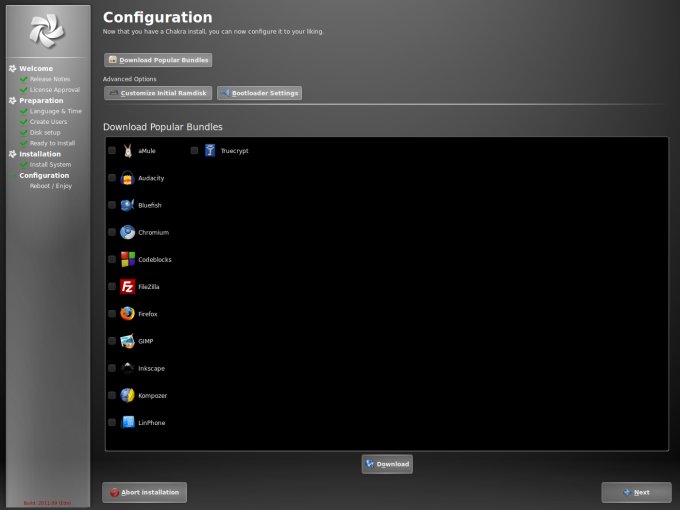The width and height of the screenshot is (680, 510).
Task: Click the Truecrypt label text
Action: 235,151
